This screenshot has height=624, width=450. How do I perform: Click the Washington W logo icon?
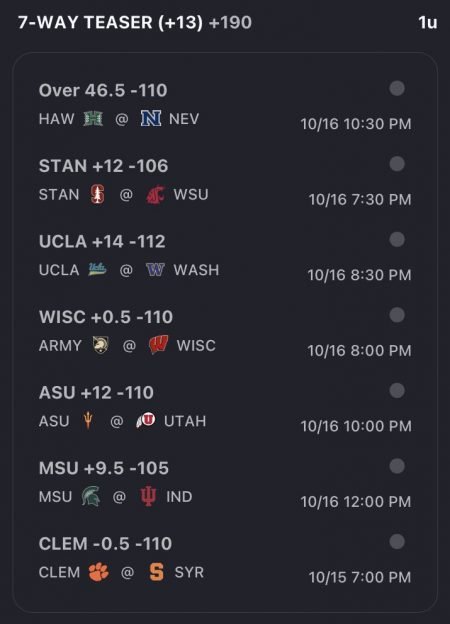click(x=155, y=270)
